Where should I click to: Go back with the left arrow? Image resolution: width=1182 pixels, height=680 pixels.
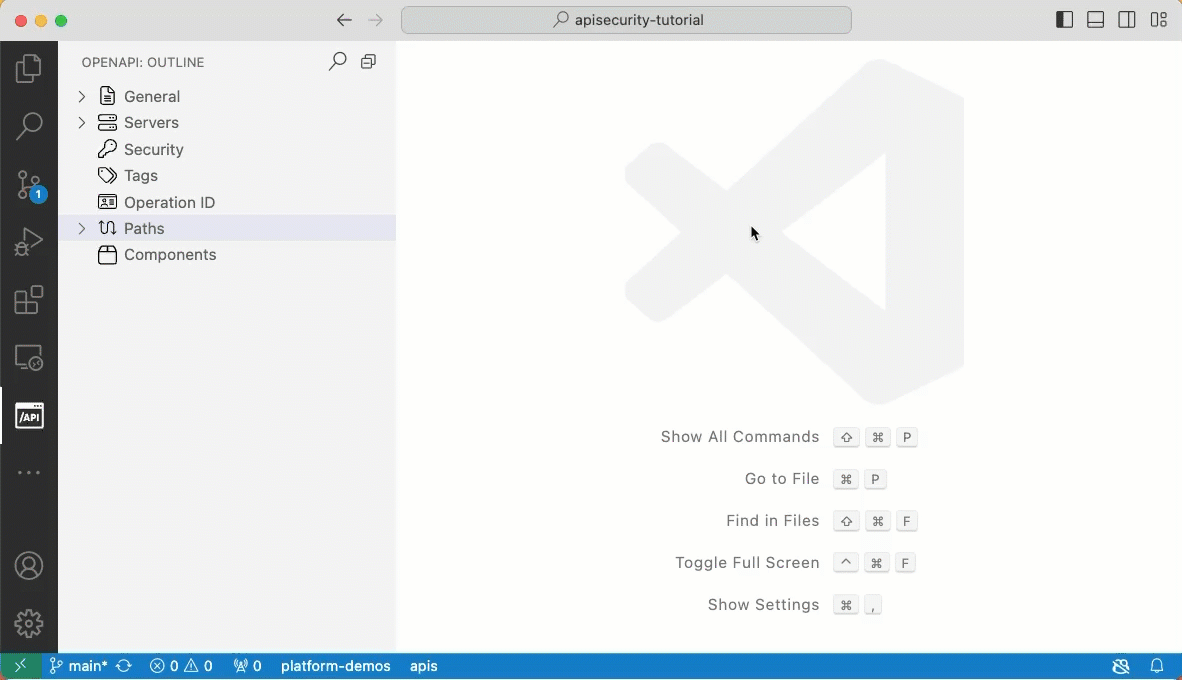(x=344, y=20)
